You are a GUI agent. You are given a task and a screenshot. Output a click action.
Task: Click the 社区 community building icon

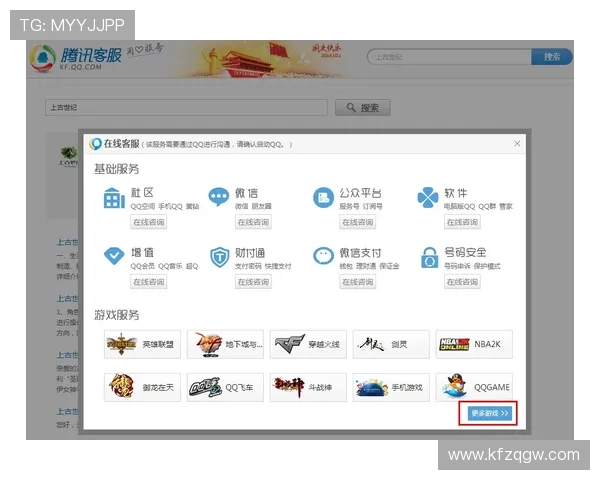(x=114, y=198)
